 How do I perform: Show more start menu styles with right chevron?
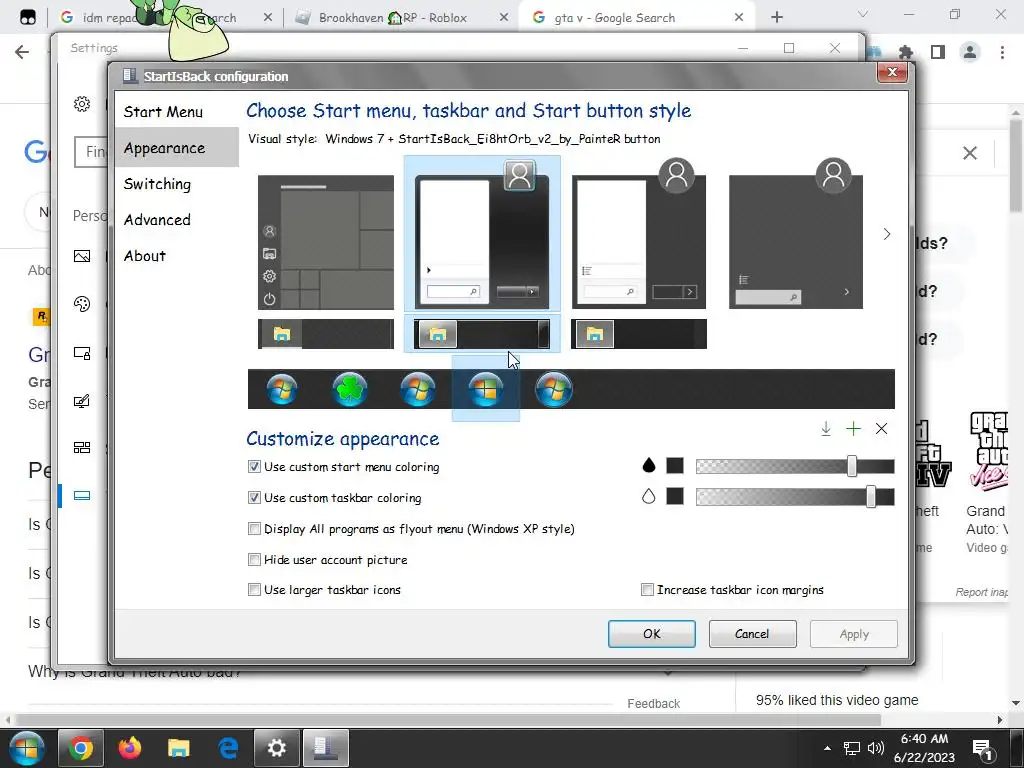[886, 234]
